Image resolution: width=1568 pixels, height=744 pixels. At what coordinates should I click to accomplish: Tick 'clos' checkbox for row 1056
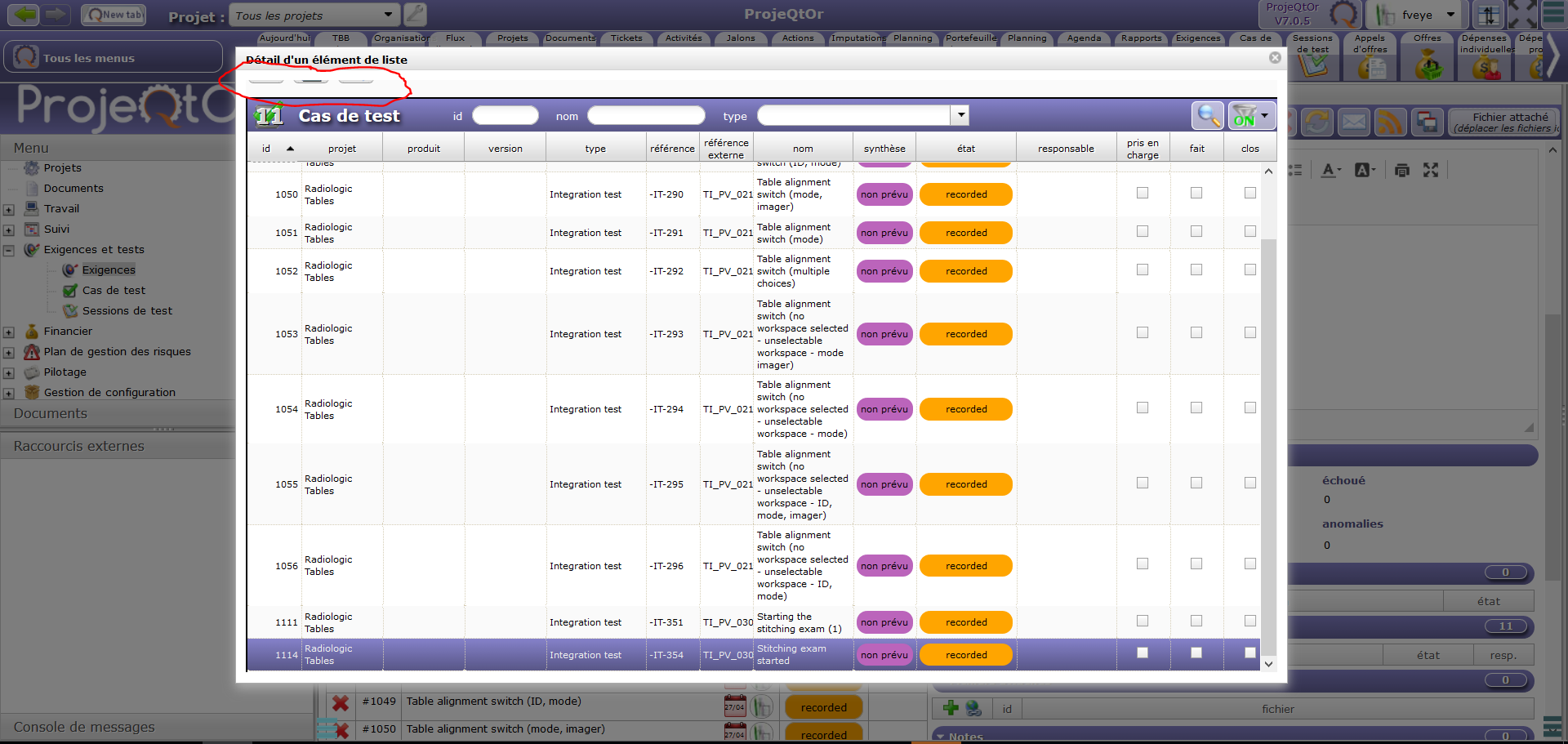point(1250,564)
